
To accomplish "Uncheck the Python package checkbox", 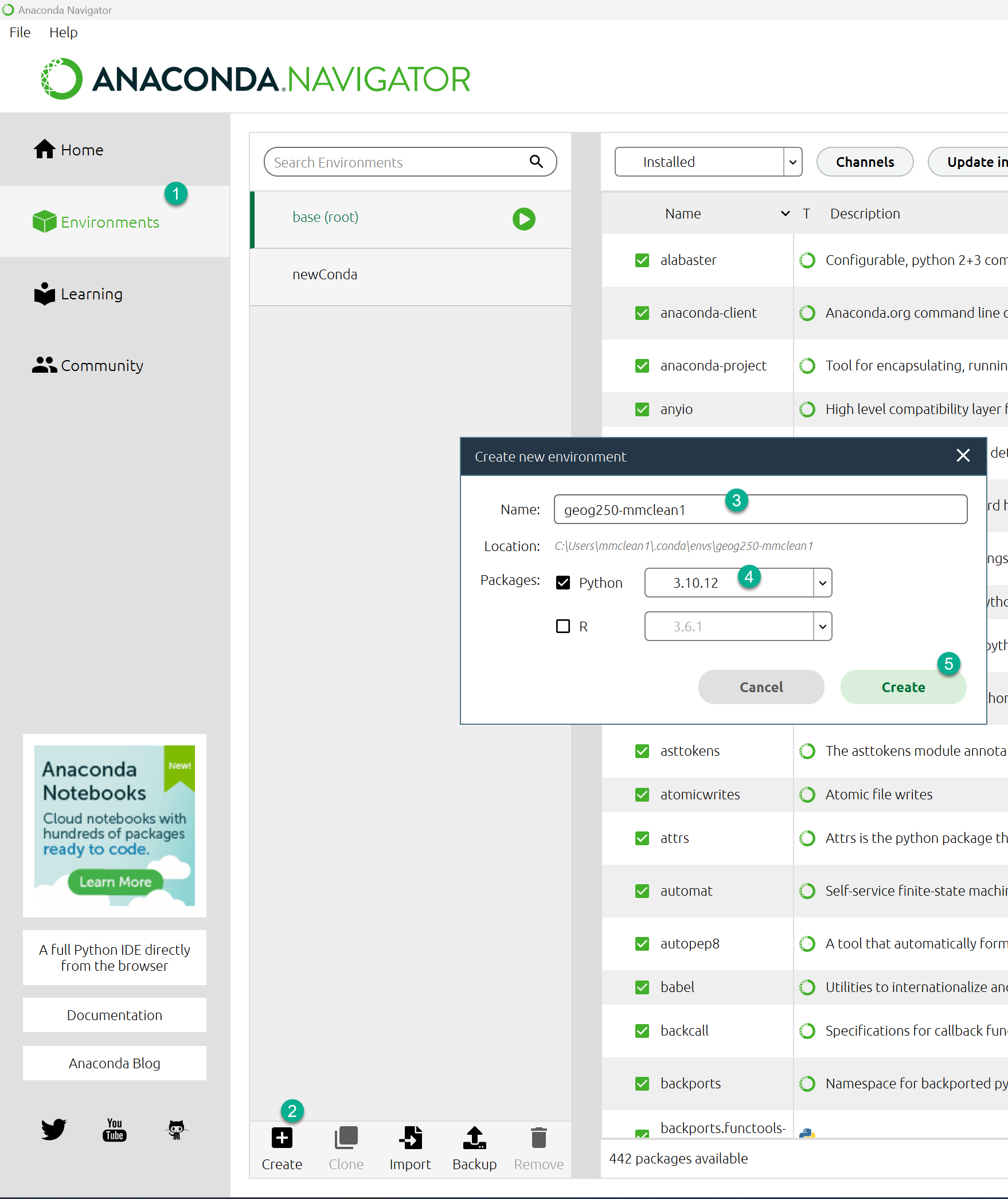I will pos(563,583).
